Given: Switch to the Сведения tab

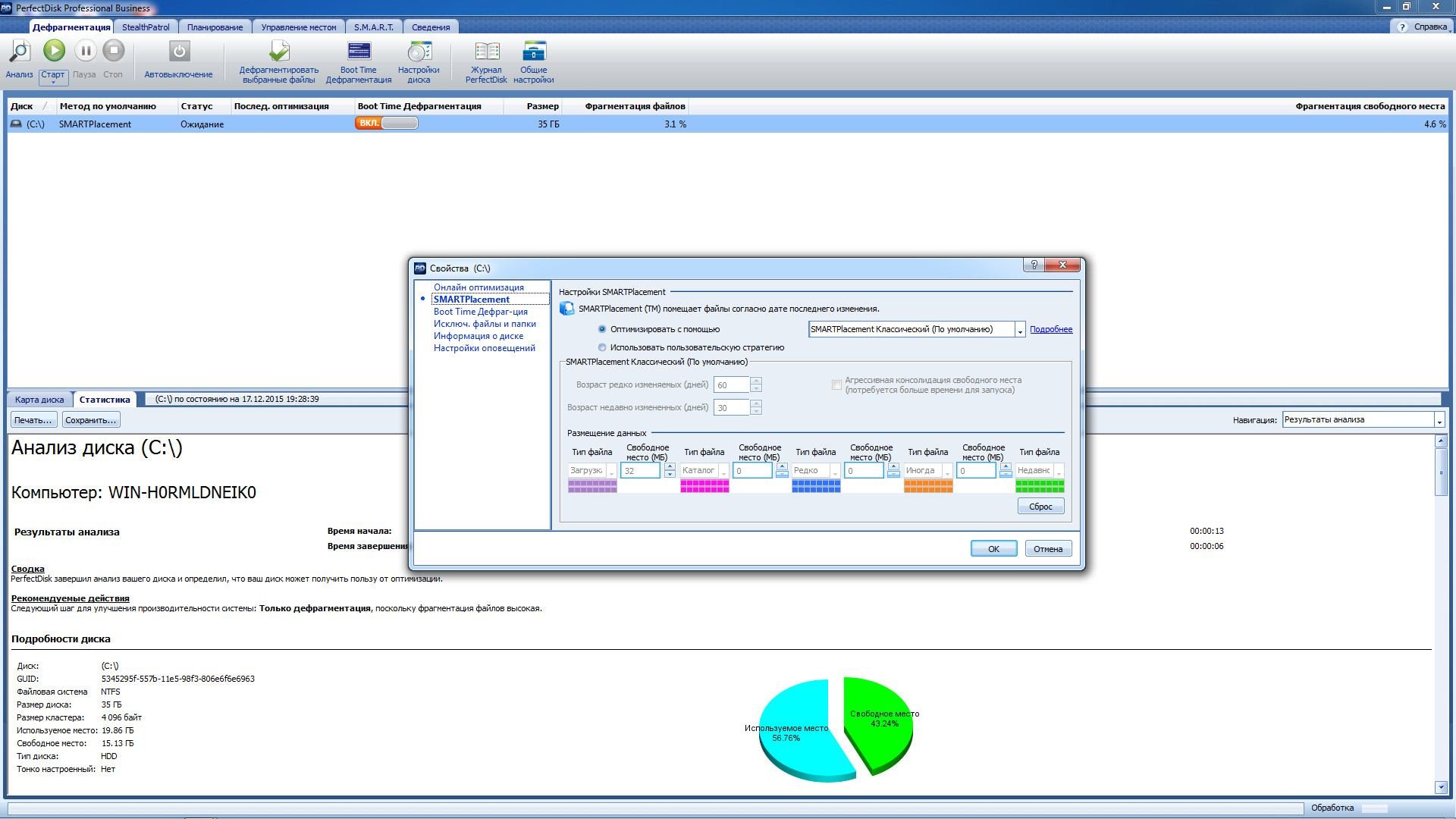Looking at the screenshot, I should click(431, 27).
